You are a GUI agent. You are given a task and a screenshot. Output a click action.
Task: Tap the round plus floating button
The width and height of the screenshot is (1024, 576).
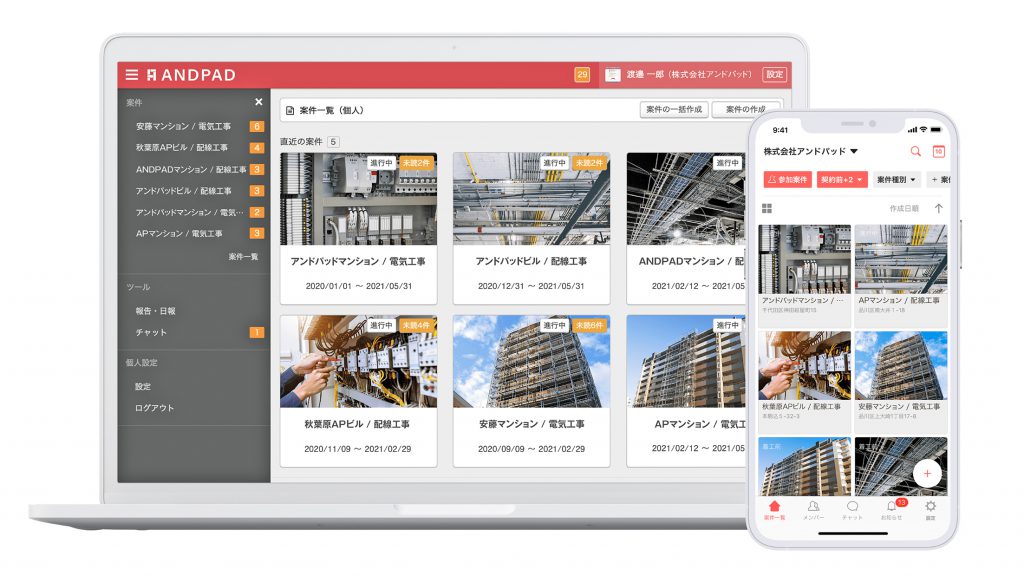(x=927, y=473)
